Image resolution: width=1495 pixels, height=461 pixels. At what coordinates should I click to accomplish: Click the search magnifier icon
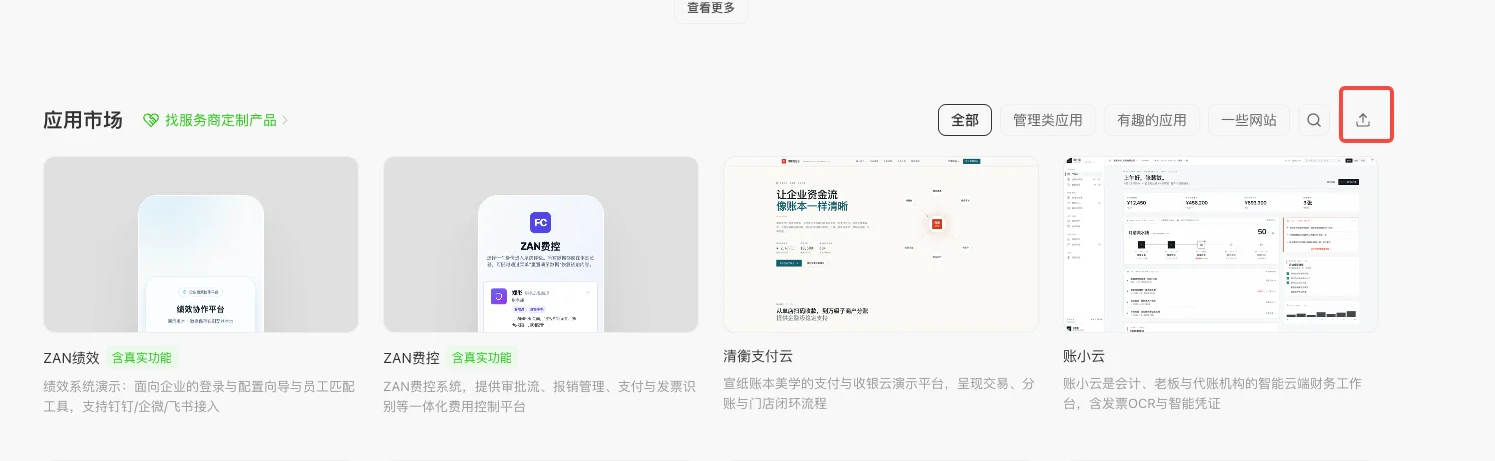click(1314, 120)
